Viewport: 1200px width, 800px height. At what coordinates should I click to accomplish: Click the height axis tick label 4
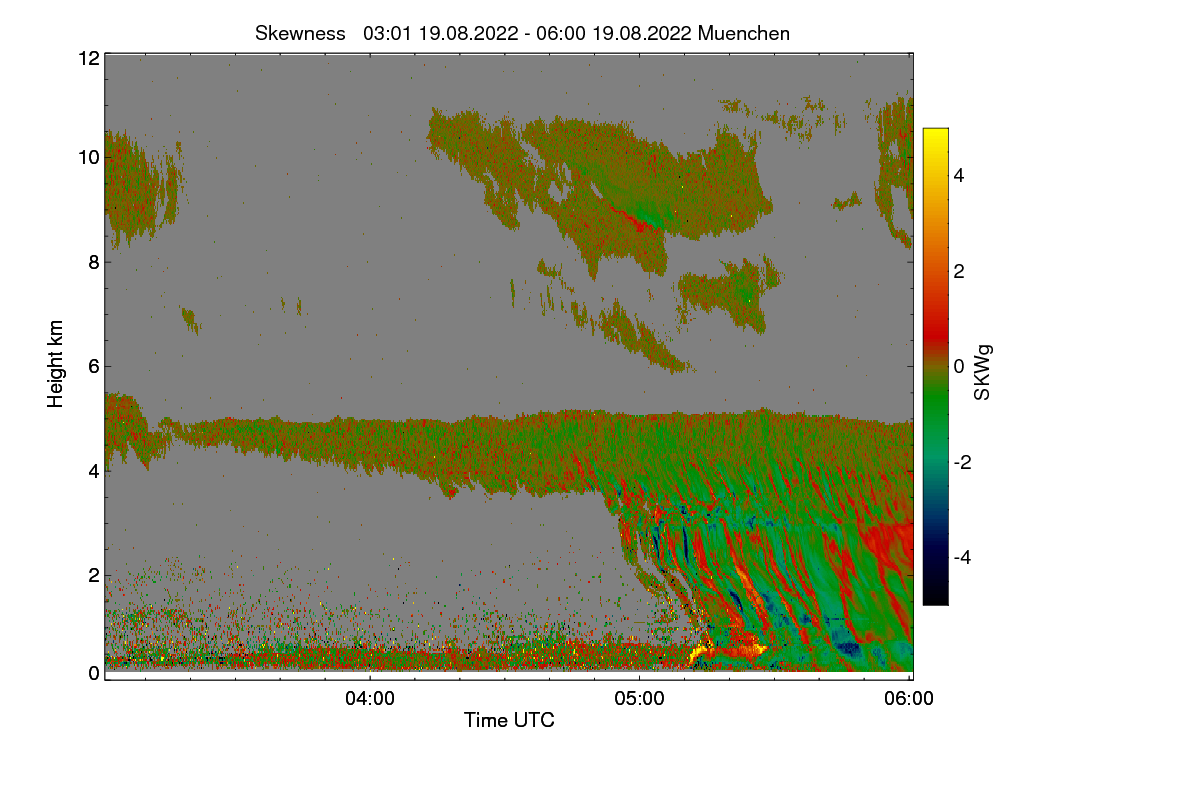click(93, 470)
